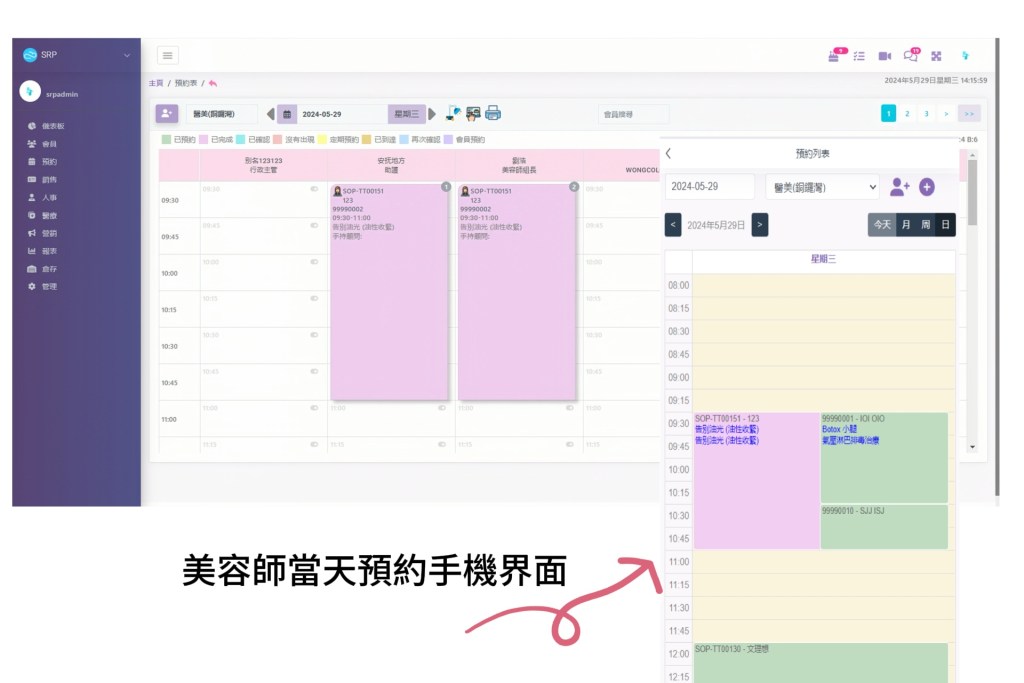Screen dimensions: 1024x683
Task: Click the hamburger menu button
Action: coord(167,56)
